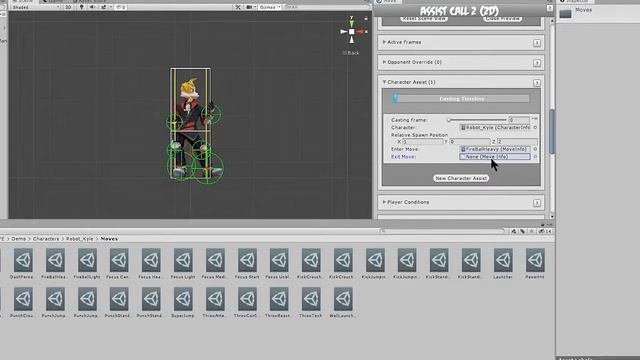Select the Focus Hea.. move asset

pos(151,264)
